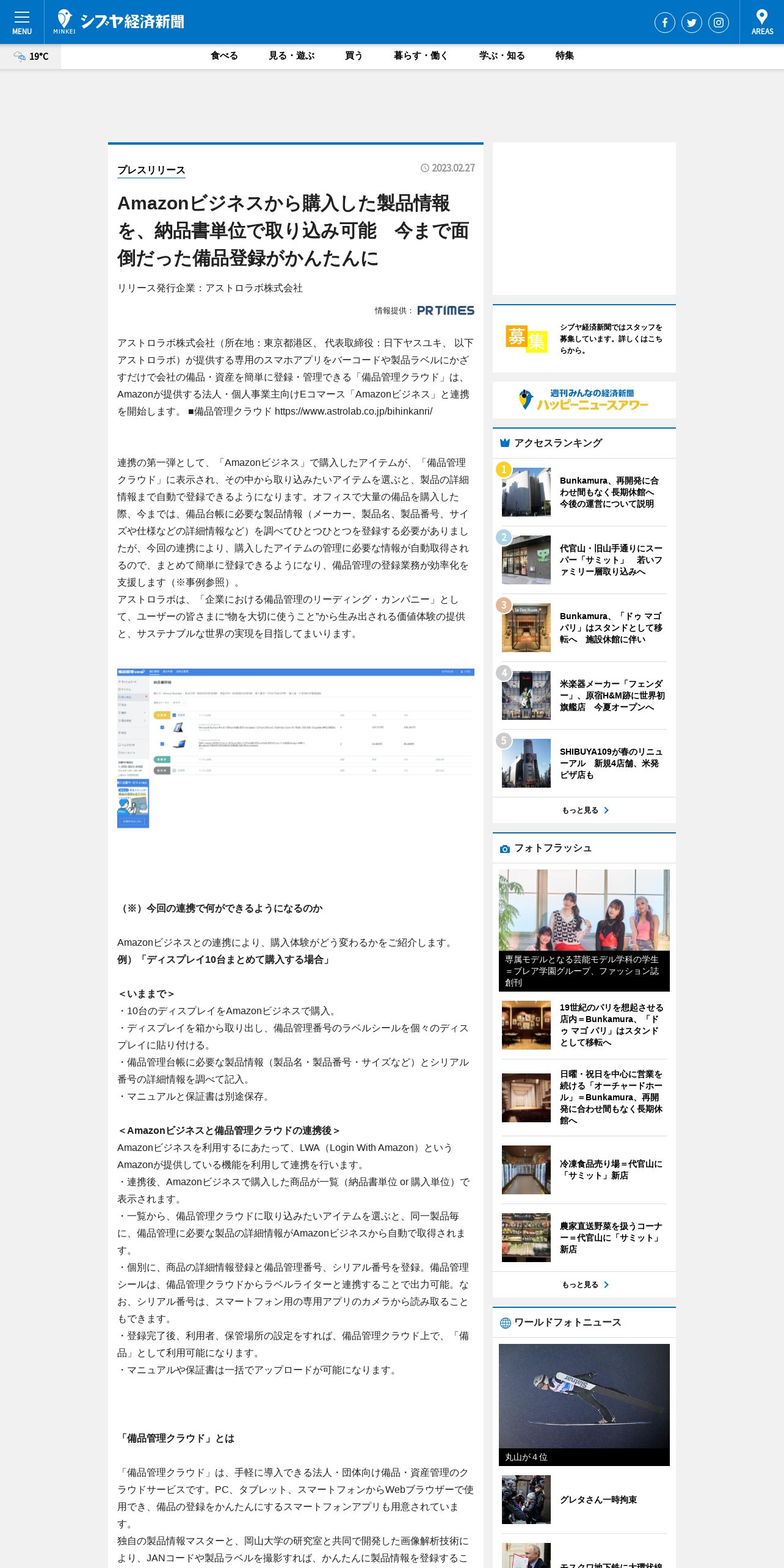This screenshot has height=1568, width=784.
Task: Open the 学ぶ・知る menu
Action: click(502, 56)
